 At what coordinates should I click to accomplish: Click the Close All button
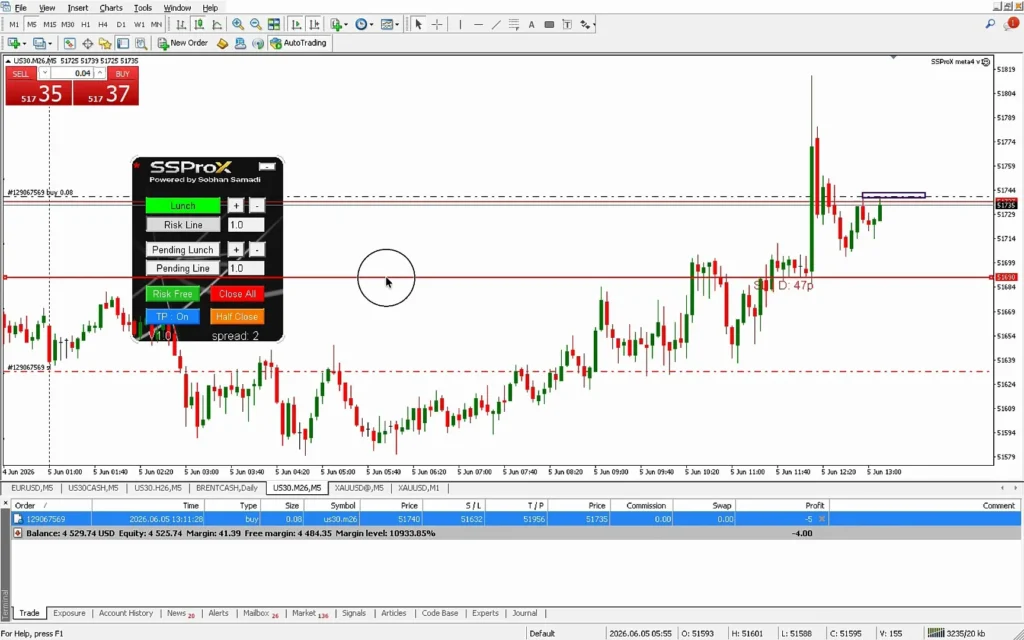(x=237, y=294)
